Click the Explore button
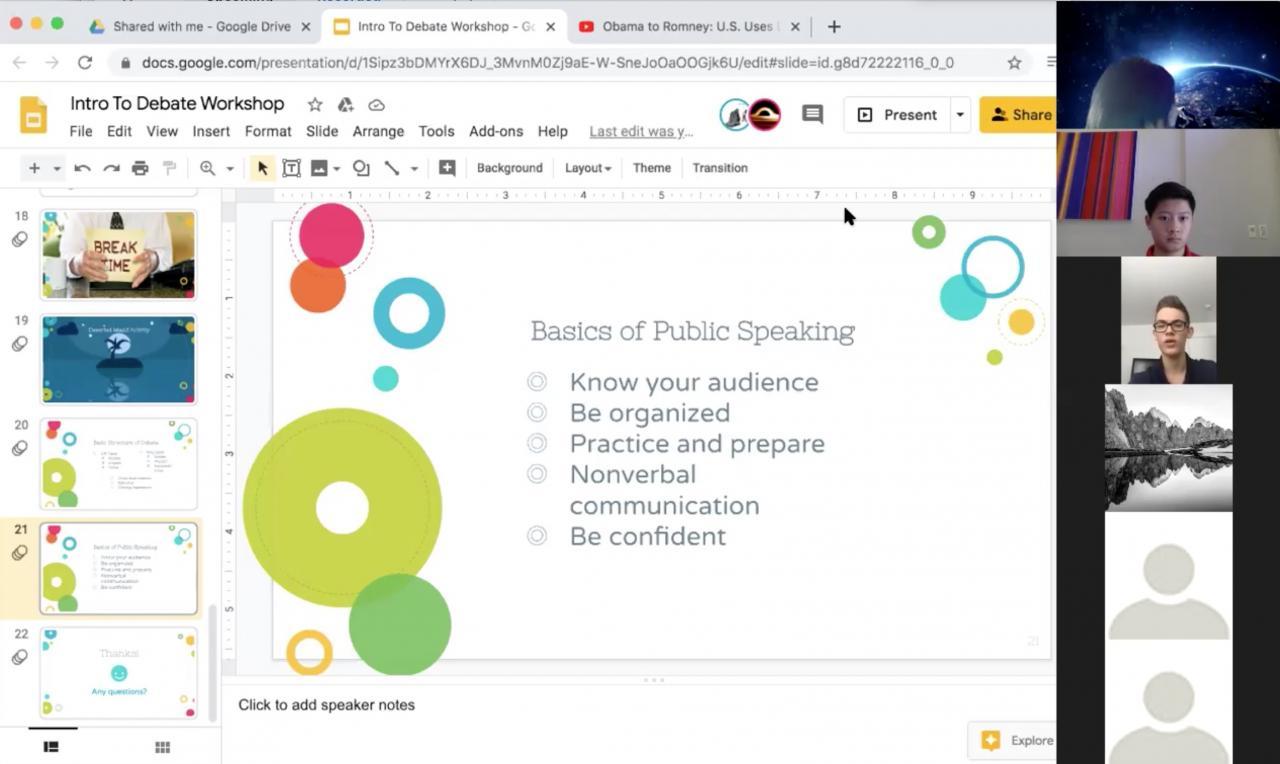The image size is (1280, 764). coord(1014,741)
